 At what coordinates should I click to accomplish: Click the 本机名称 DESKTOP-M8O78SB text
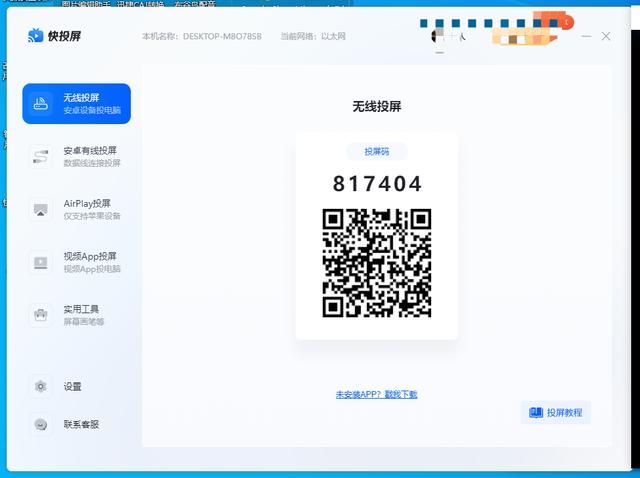tap(202, 36)
